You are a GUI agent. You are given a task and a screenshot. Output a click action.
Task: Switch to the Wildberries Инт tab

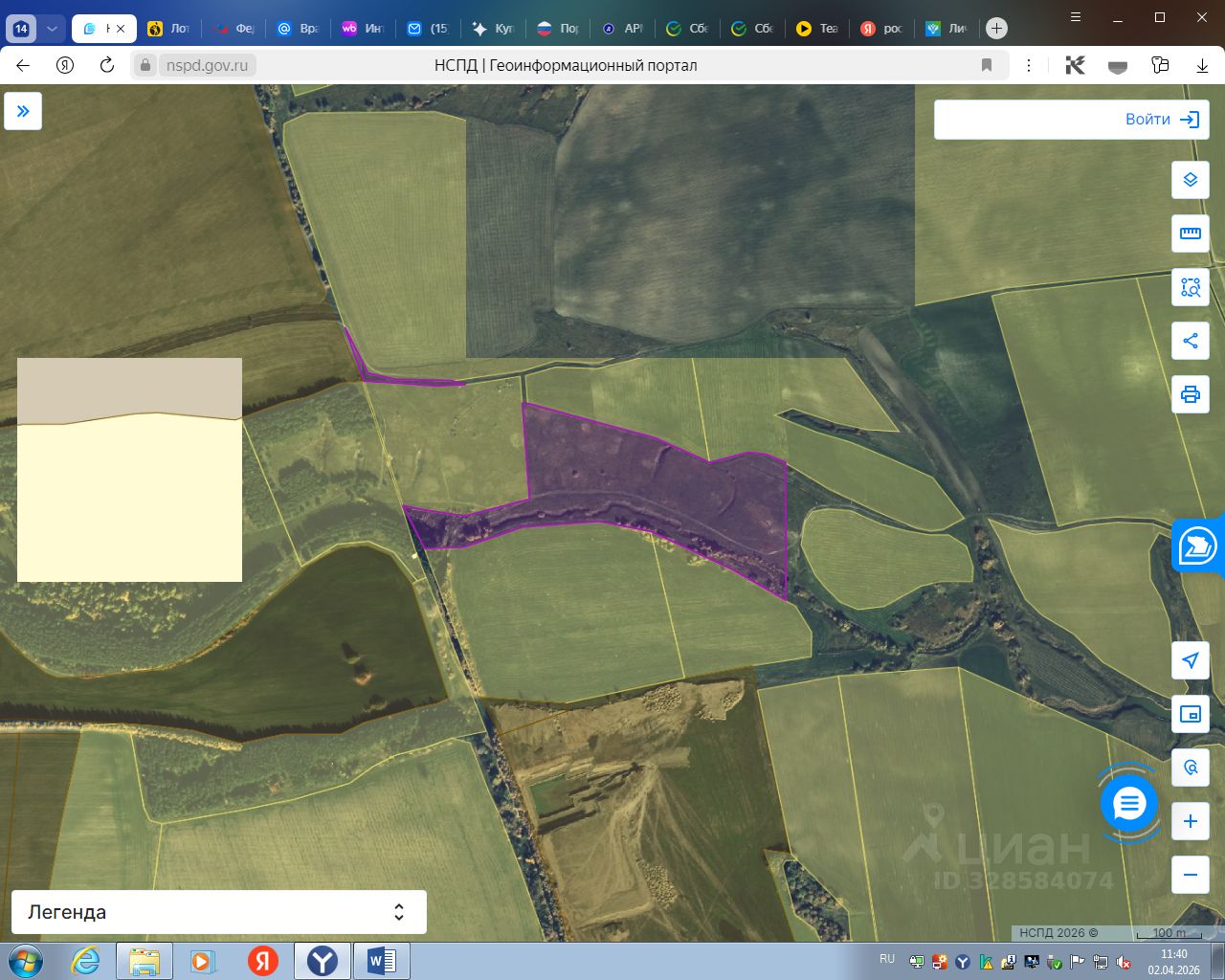click(x=363, y=29)
